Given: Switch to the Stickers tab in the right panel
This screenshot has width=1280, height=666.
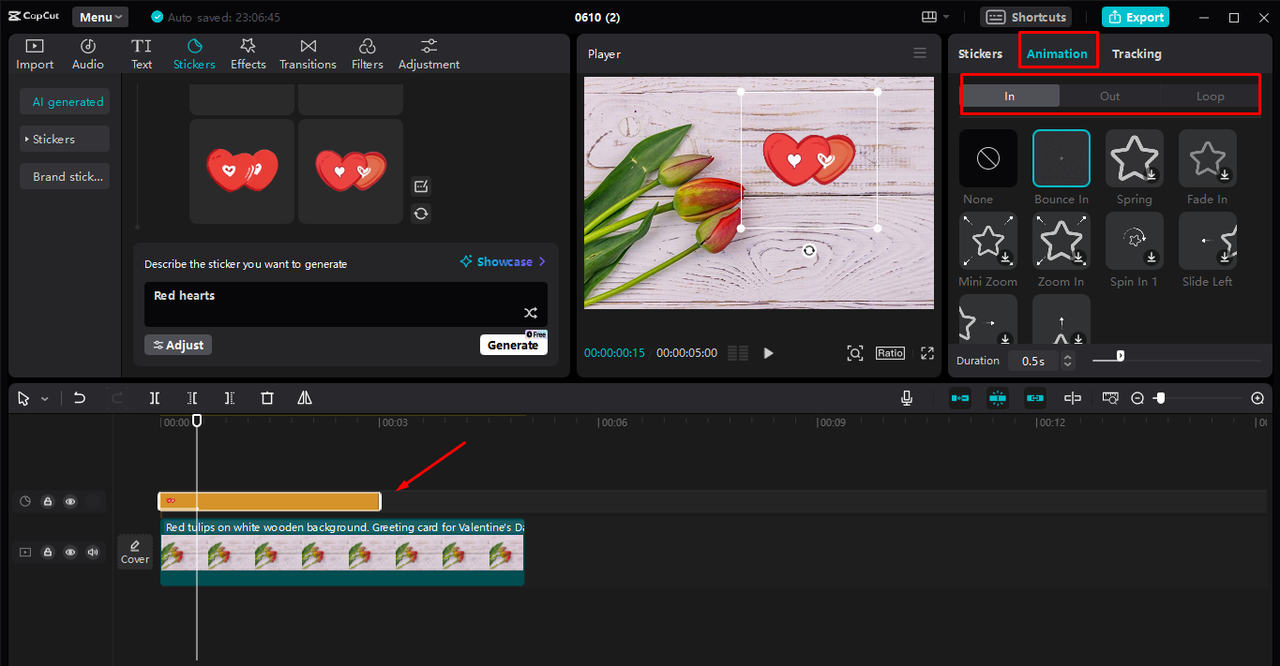Looking at the screenshot, I should tap(980, 54).
